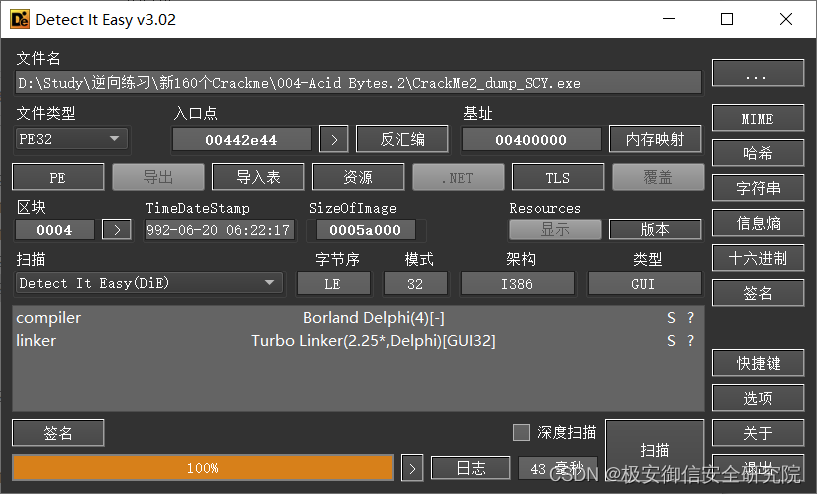Click the Detect It Easy title bar icon
Viewport: 817px width, 494px height.
20,19
